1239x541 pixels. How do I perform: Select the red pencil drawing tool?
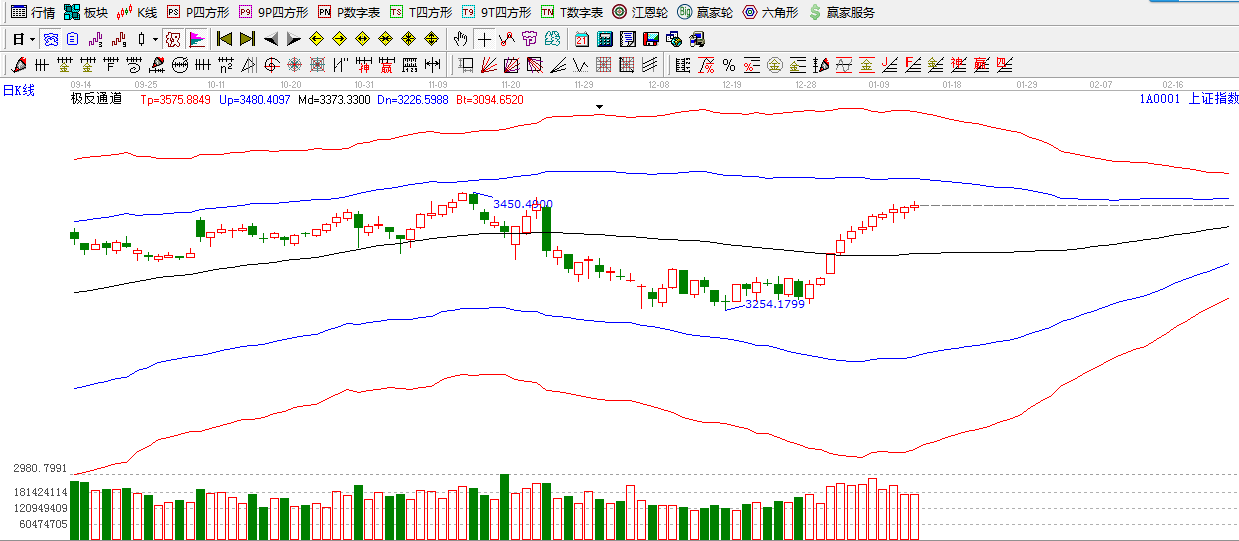pyautogui.click(x=18, y=66)
